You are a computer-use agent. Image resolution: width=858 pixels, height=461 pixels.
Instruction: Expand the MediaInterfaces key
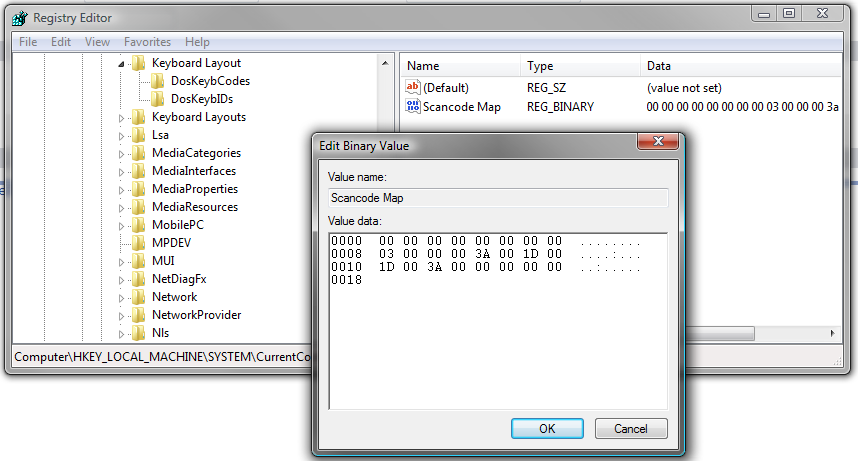click(x=121, y=172)
